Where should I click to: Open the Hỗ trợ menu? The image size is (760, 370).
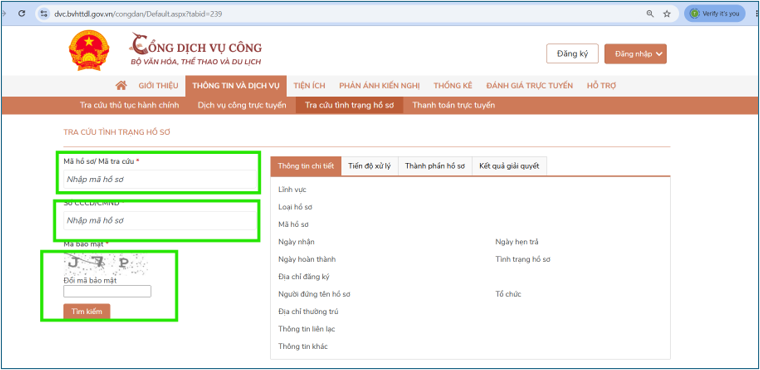click(x=602, y=86)
